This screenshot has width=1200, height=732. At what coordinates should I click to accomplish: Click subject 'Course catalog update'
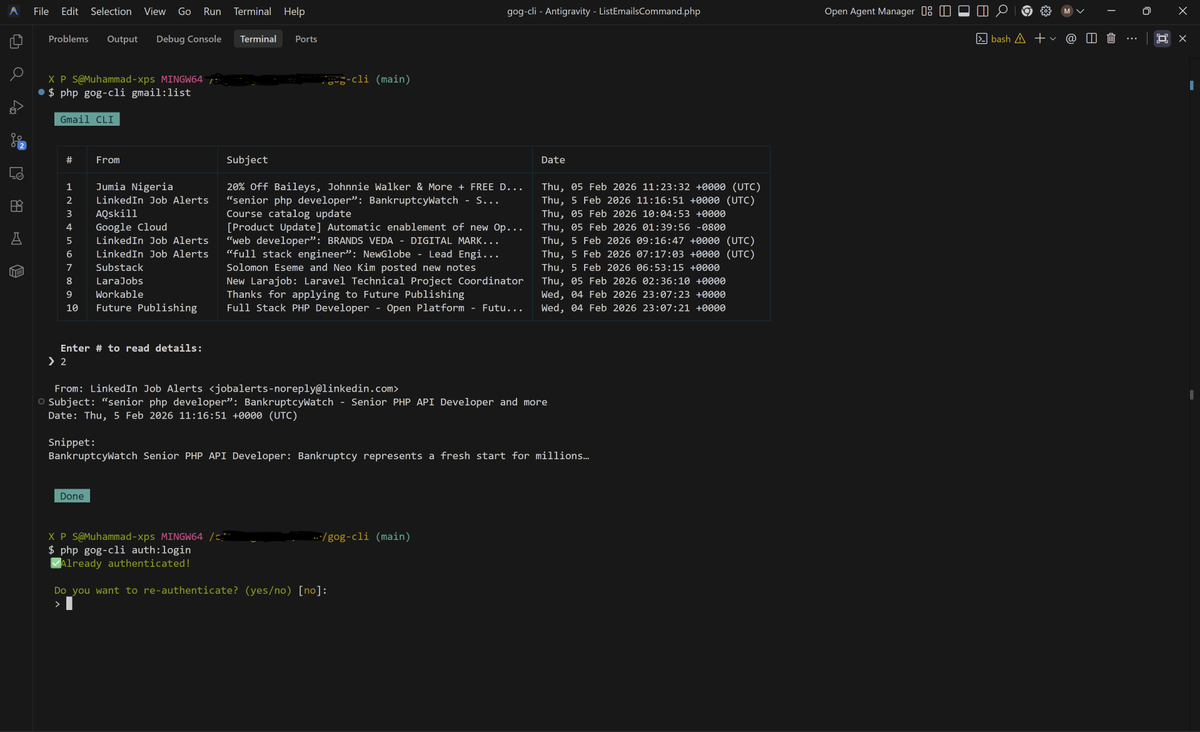click(289, 214)
